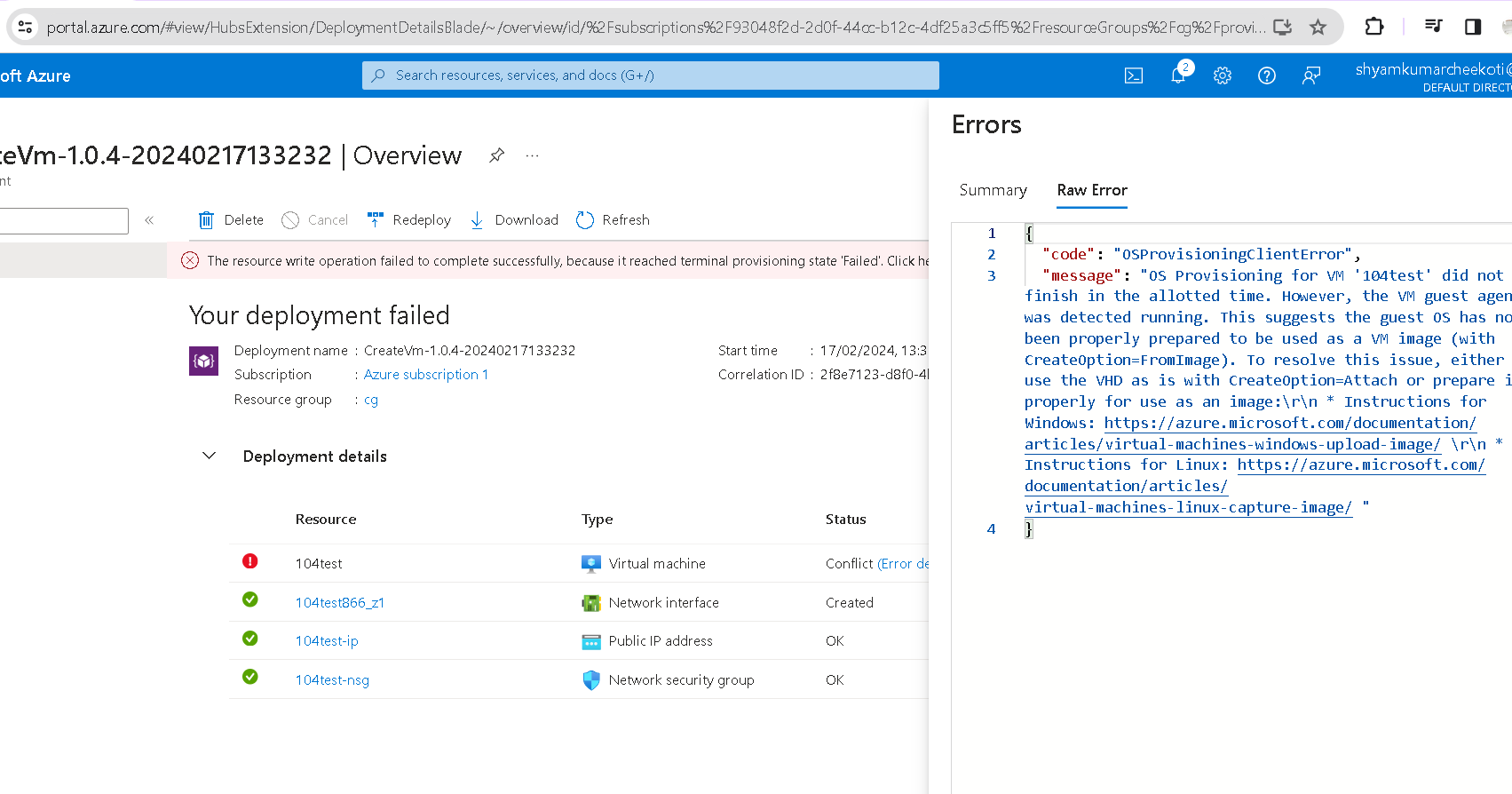
Task: Click the red error status icon for 104test
Action: [x=250, y=561]
